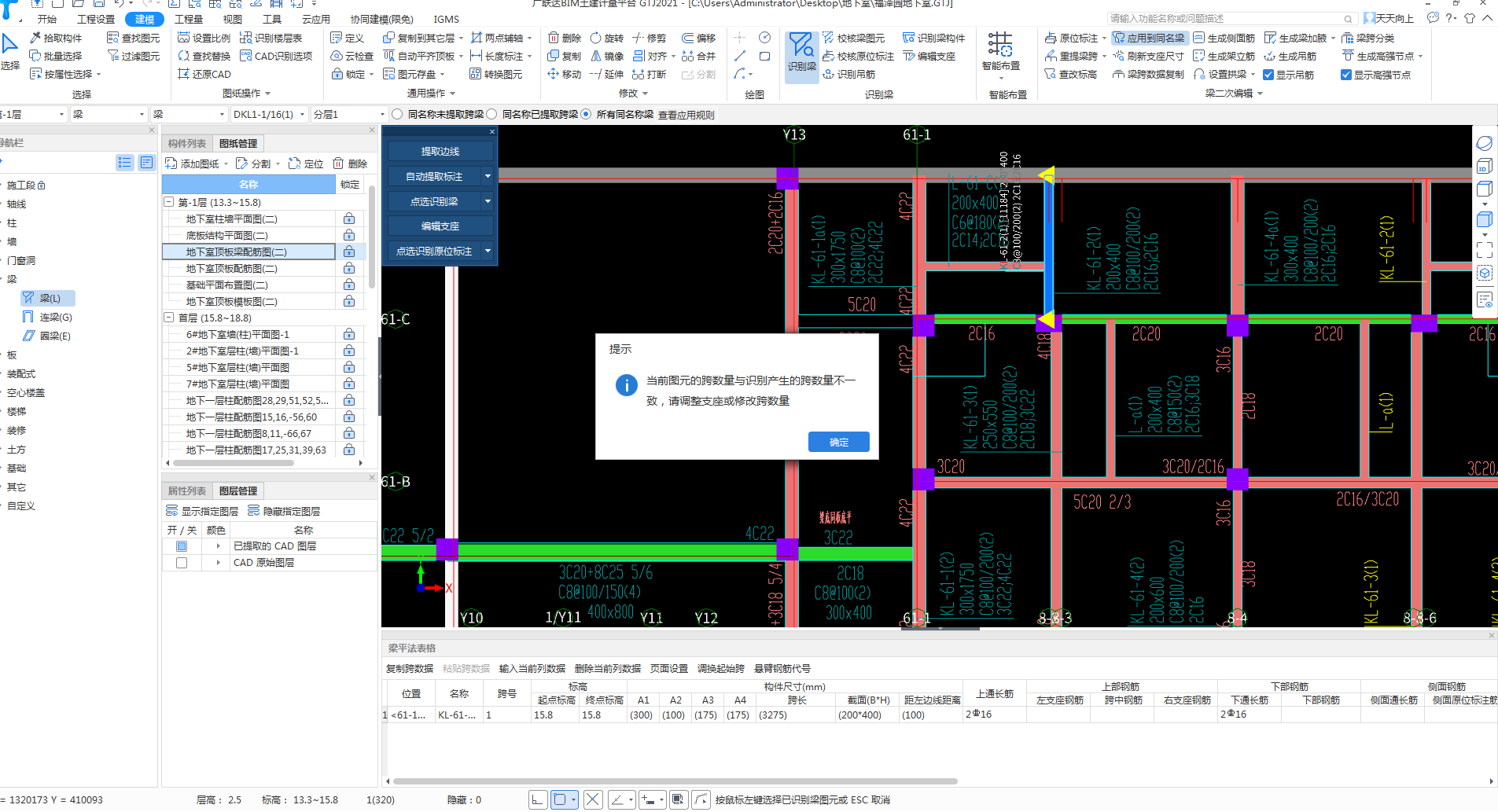Viewport: 1498px width, 812px height.
Task: Open the 查找图元 find element tool
Action: (x=133, y=38)
